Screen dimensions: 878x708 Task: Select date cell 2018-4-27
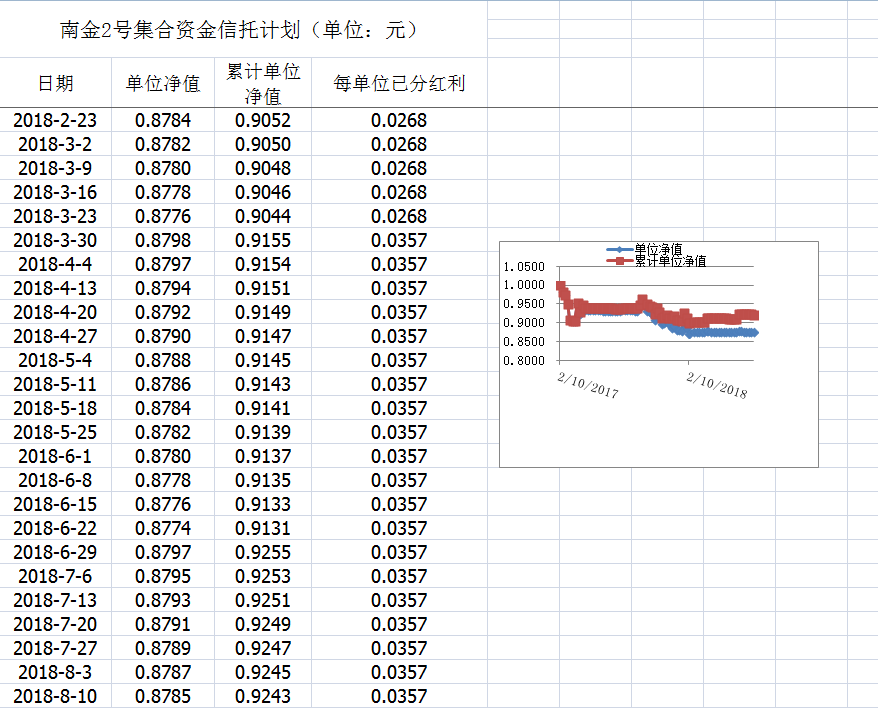pyautogui.click(x=55, y=336)
